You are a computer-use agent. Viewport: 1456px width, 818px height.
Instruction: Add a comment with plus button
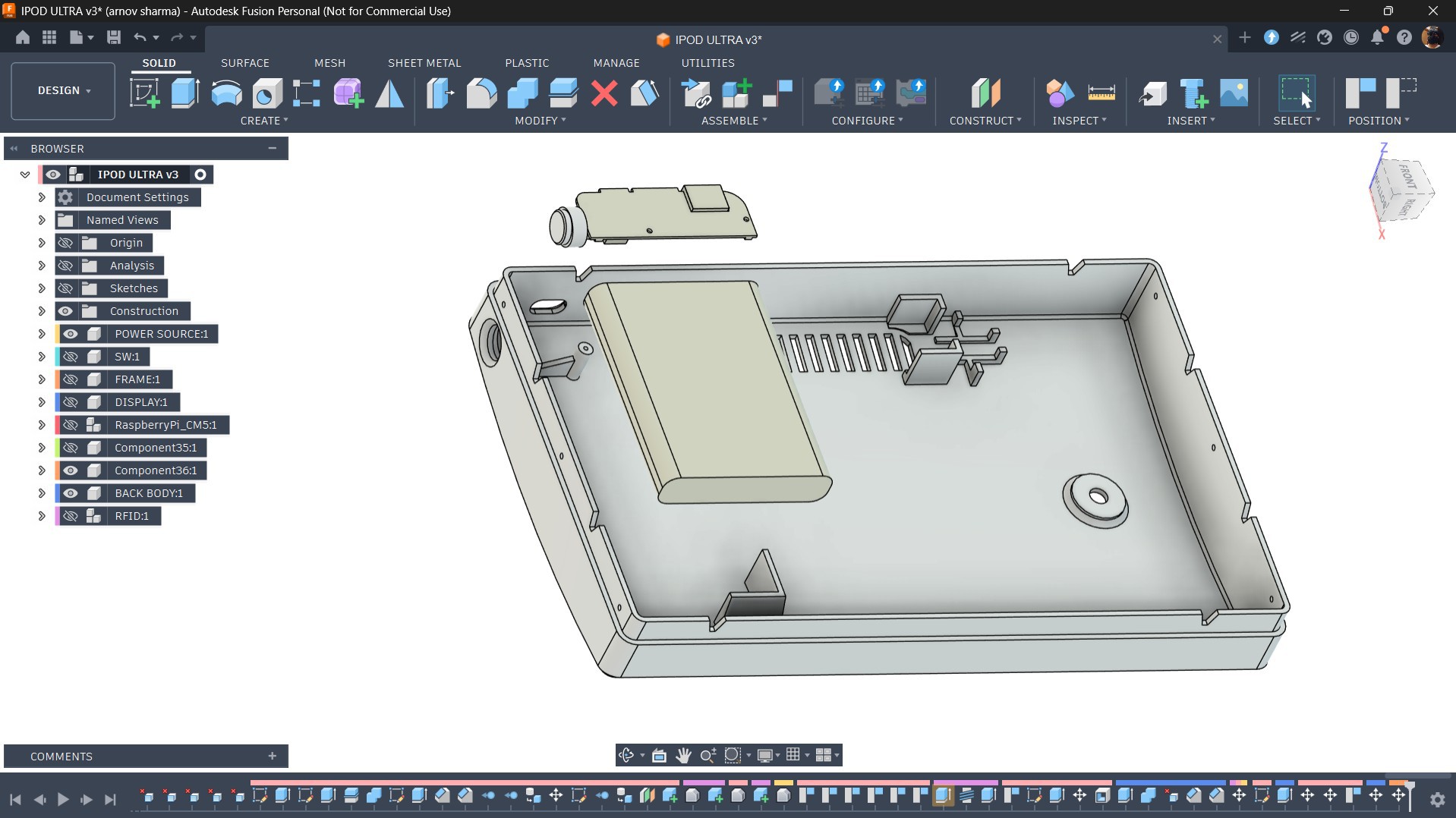pyautogui.click(x=272, y=756)
